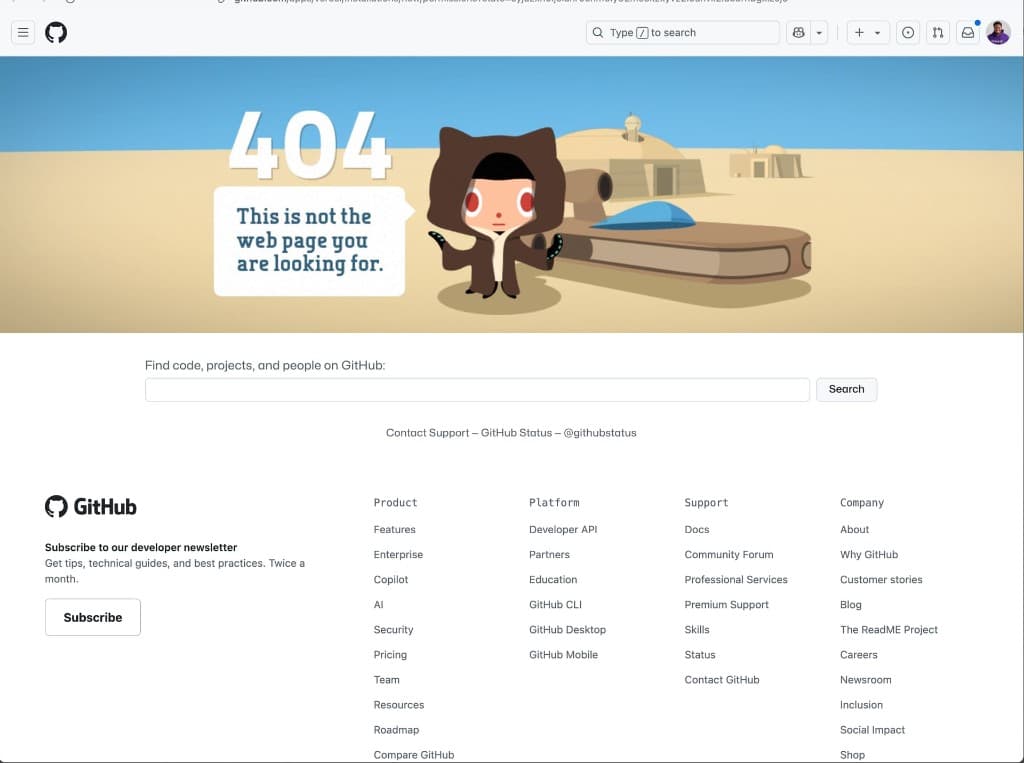Screen dimensions: 1024x763
Task: Open the @githubstatus link
Action: coord(600,432)
